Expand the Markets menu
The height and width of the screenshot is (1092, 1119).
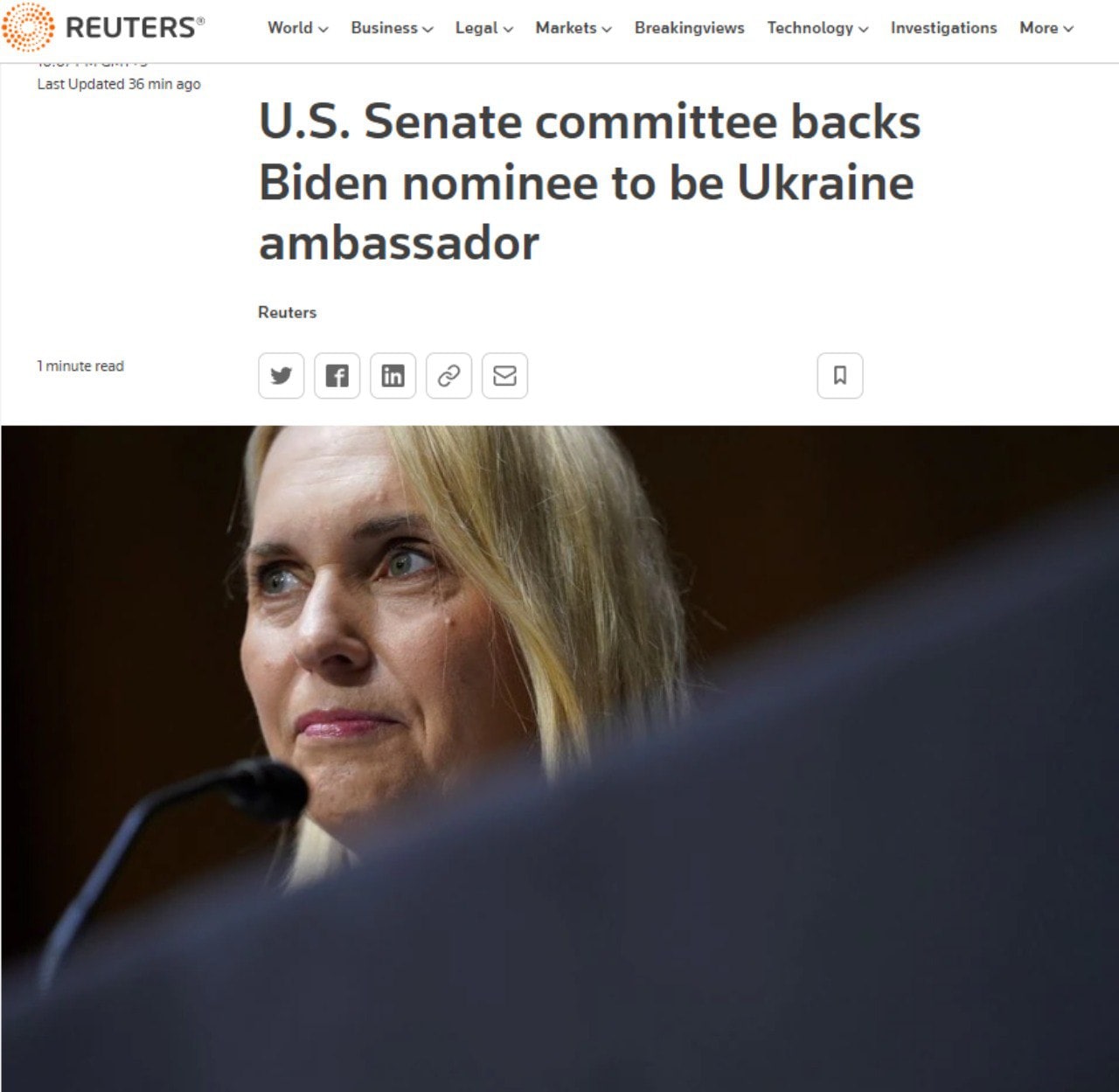(x=573, y=28)
